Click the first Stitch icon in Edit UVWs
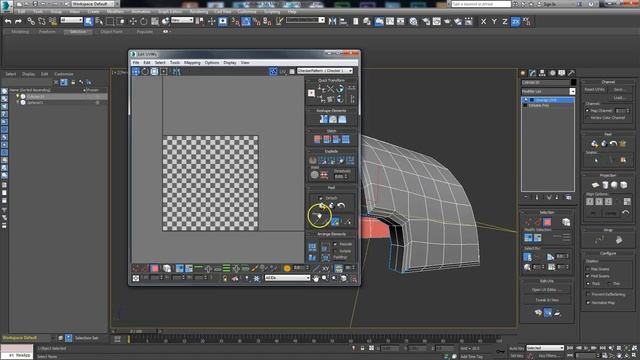Viewport: 640px width, 360px height. click(x=318, y=139)
